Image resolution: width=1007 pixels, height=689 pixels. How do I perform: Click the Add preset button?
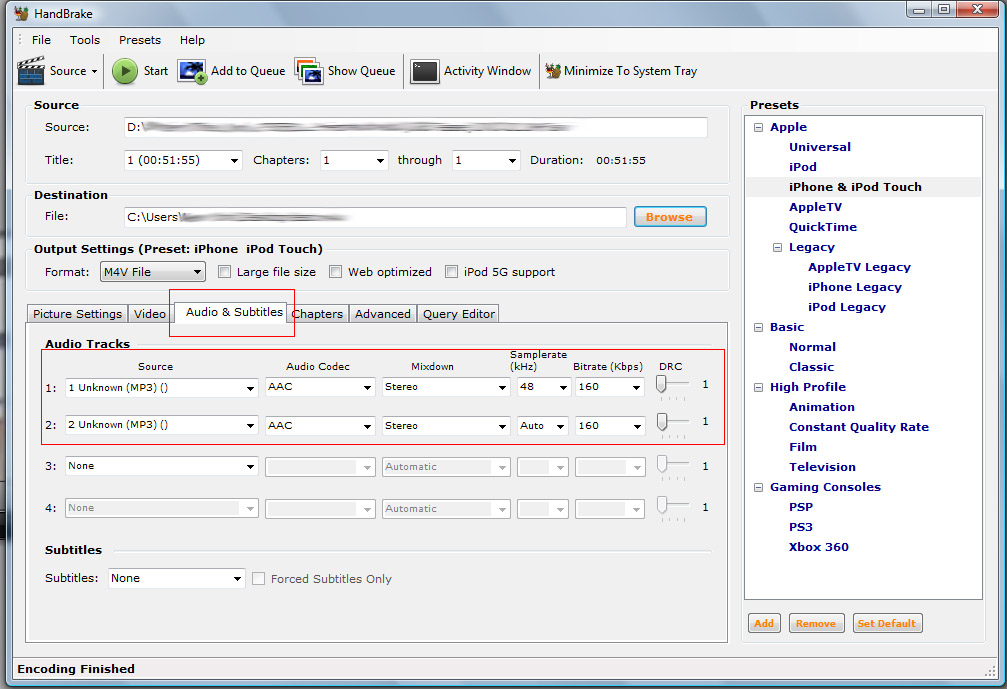764,624
